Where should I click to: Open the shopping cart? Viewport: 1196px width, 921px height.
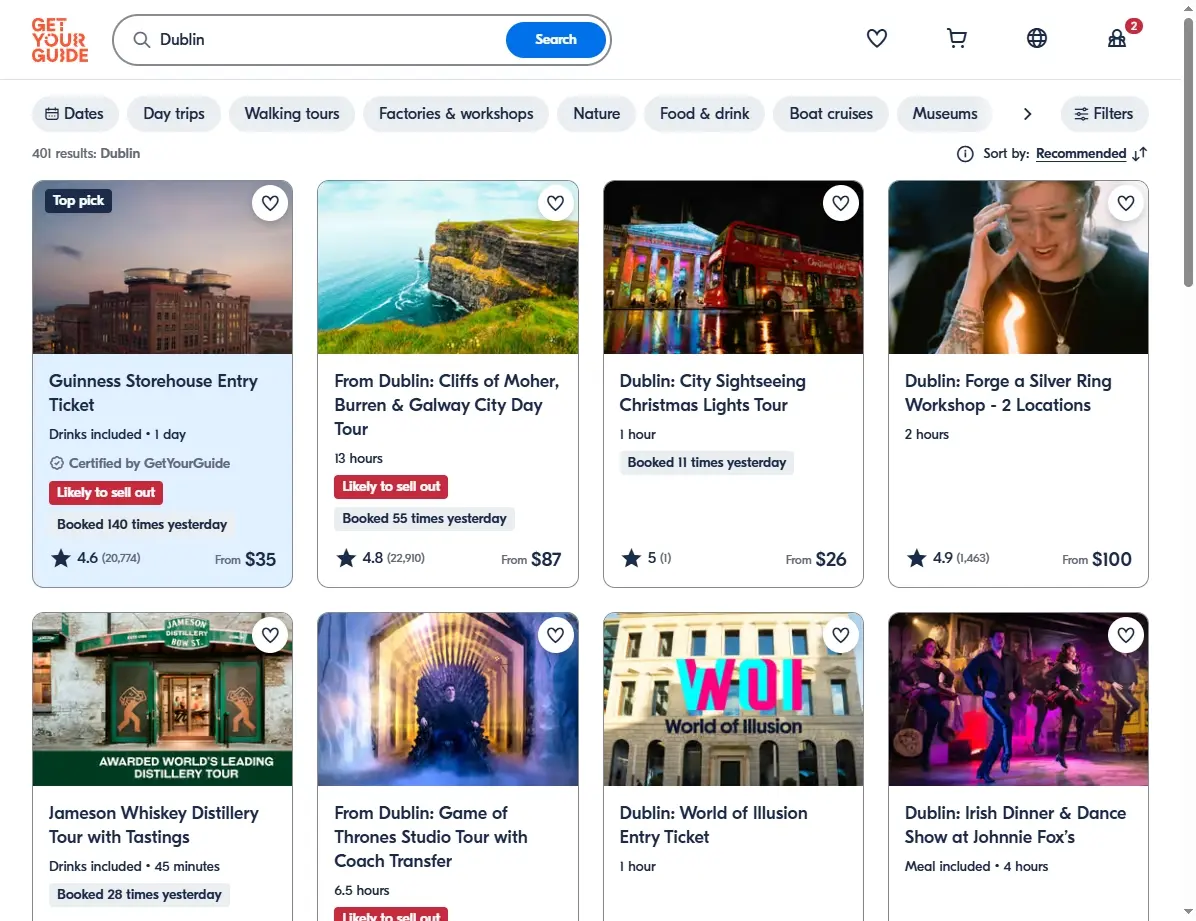(x=956, y=38)
